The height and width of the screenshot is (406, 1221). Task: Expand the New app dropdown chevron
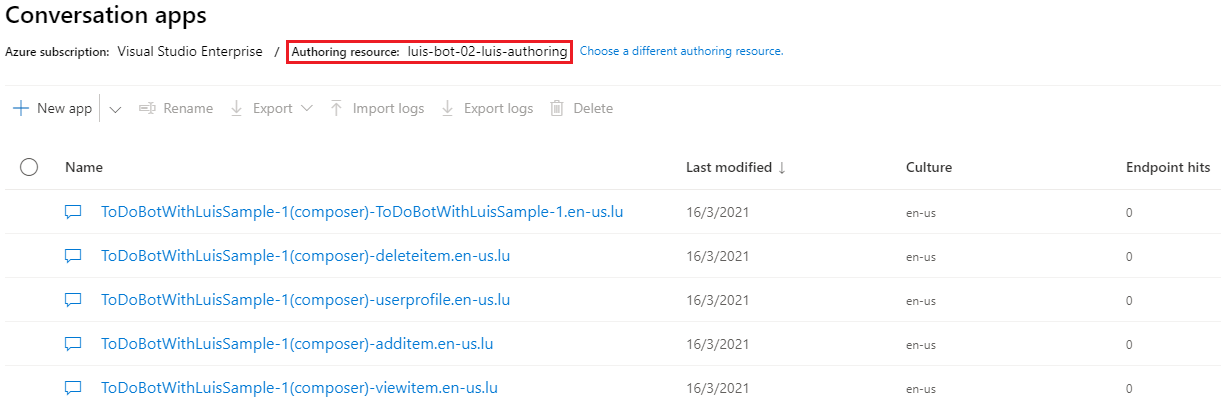(115, 109)
